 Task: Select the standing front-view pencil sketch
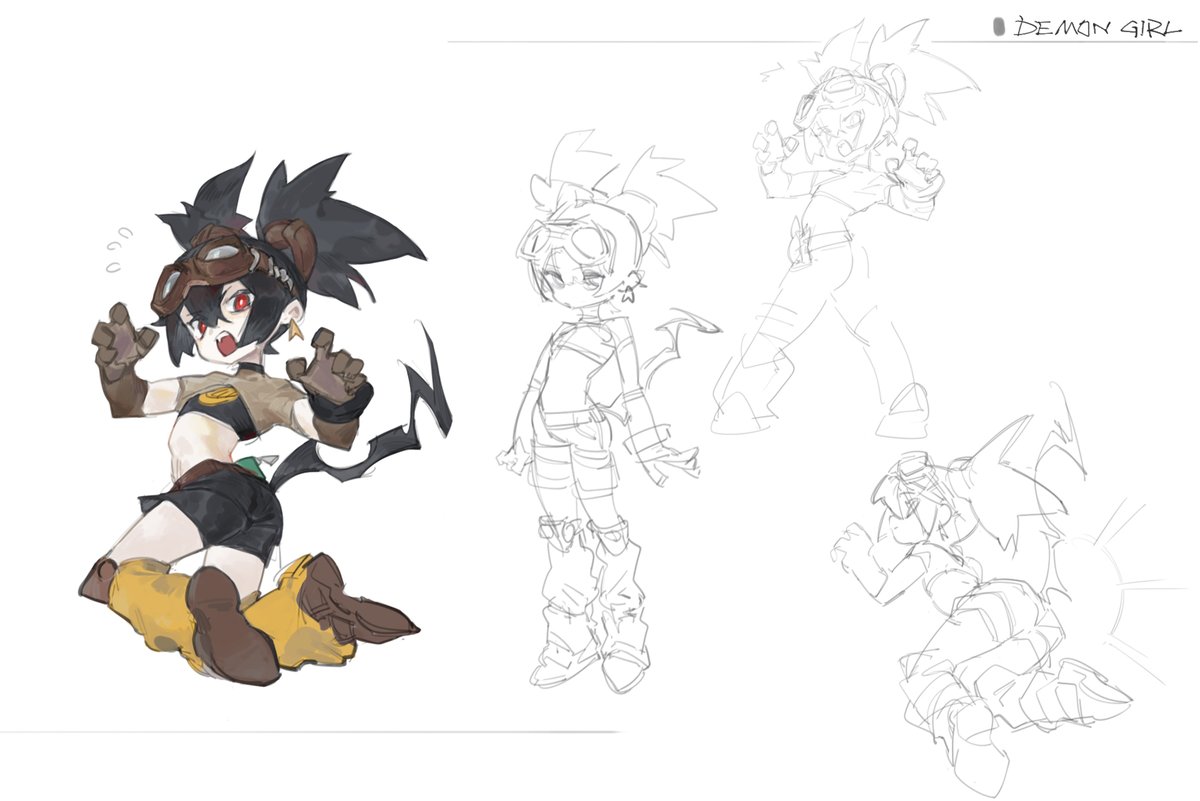pos(608,410)
